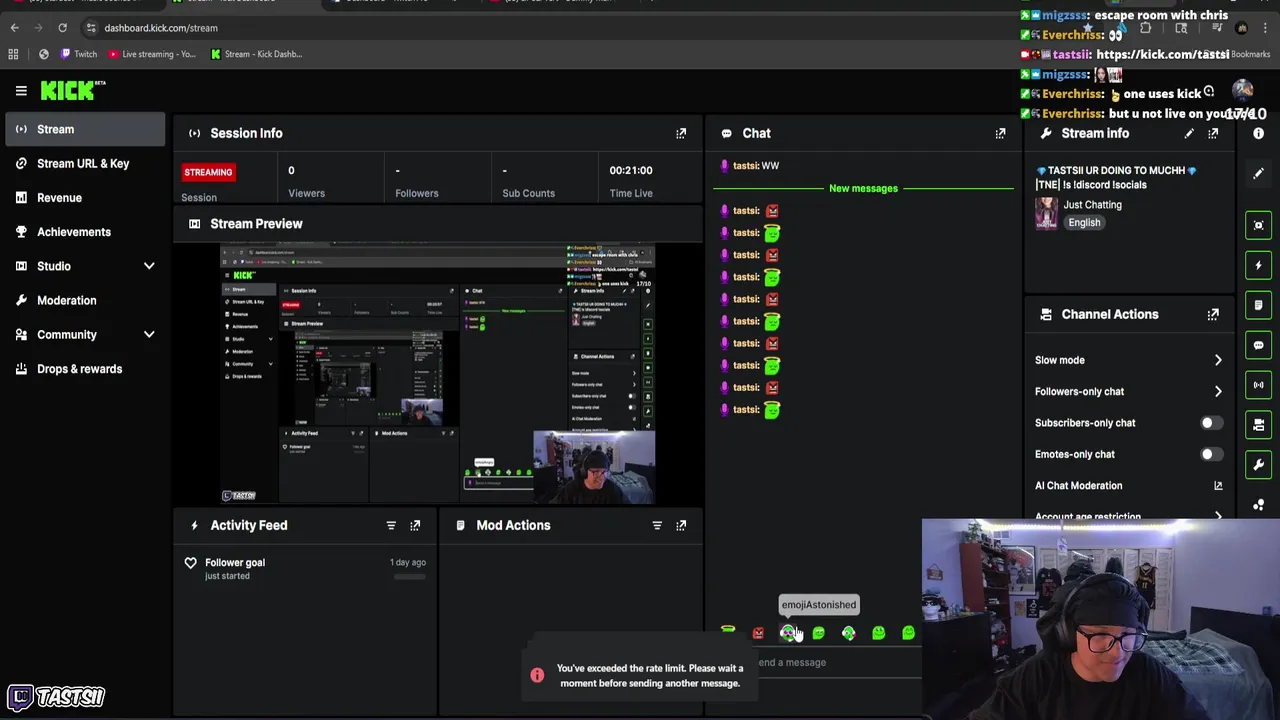The height and width of the screenshot is (720, 1280).
Task: Click the Follower goal progress bar
Action: point(410,576)
